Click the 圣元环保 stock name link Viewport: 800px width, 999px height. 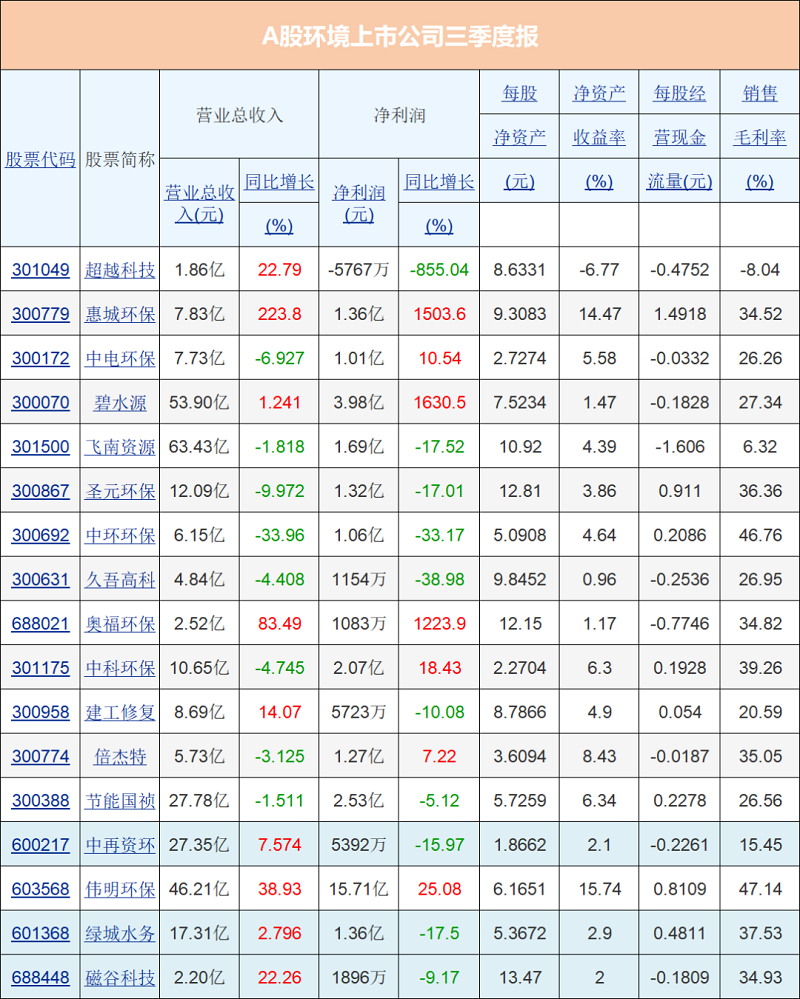point(120,491)
